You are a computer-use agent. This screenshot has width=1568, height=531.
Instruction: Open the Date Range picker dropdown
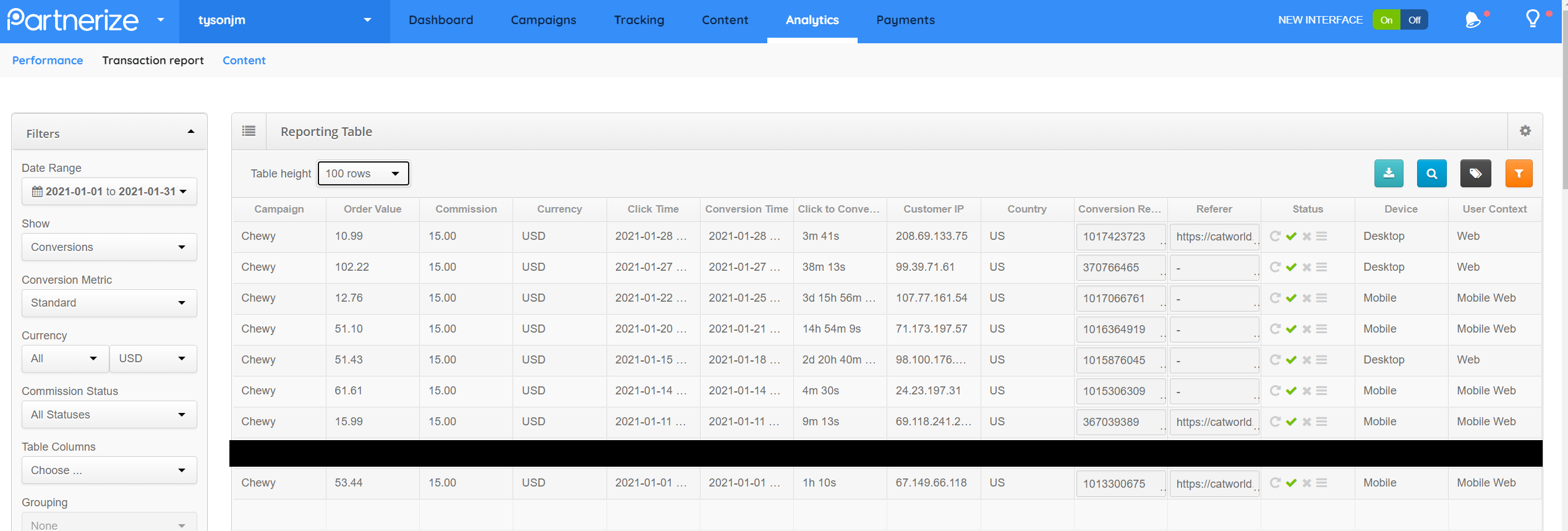109,192
